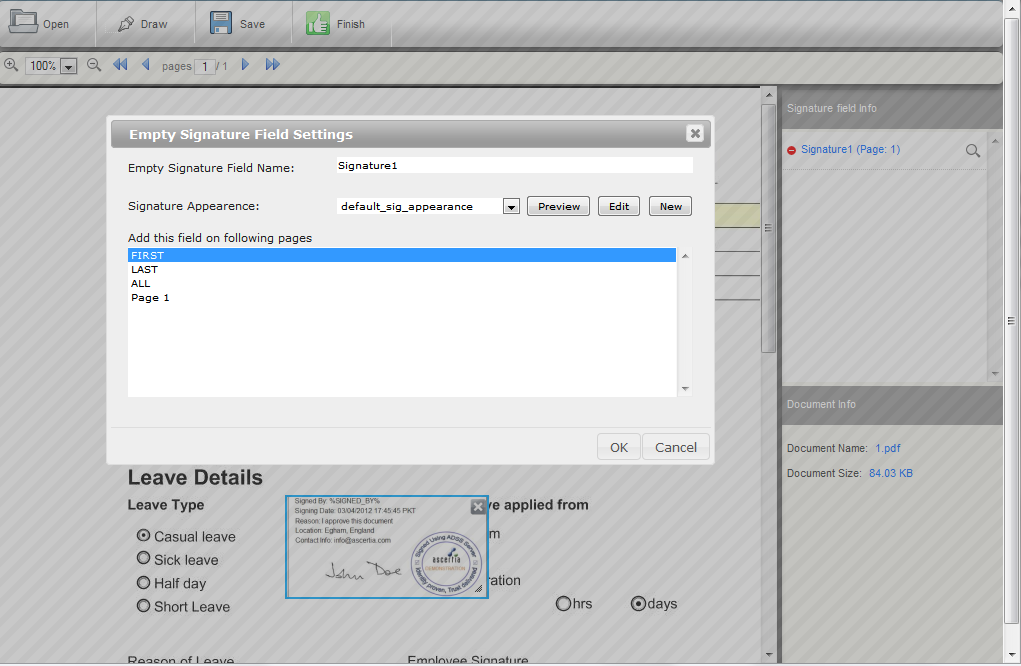The height and width of the screenshot is (666, 1021).
Task: Click the Open folder icon in toolbar
Action: pos(23,22)
